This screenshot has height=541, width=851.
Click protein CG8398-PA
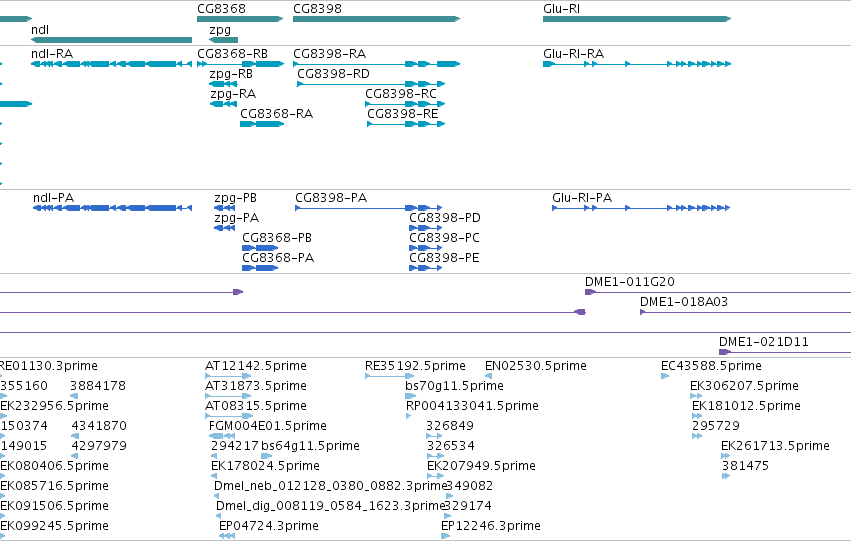(331, 198)
